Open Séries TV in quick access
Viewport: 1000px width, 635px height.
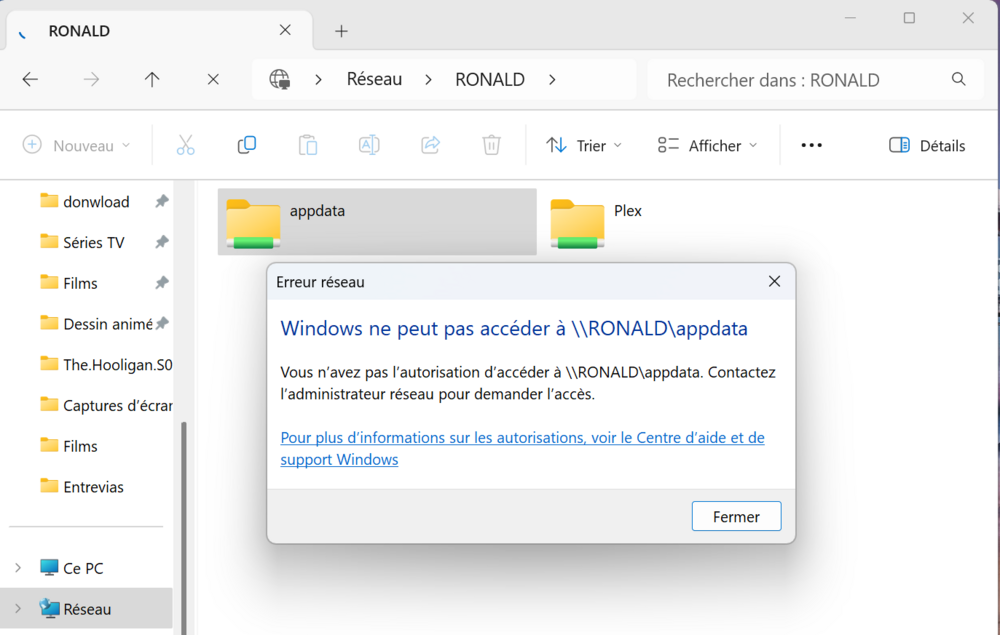pyautogui.click(x=93, y=242)
